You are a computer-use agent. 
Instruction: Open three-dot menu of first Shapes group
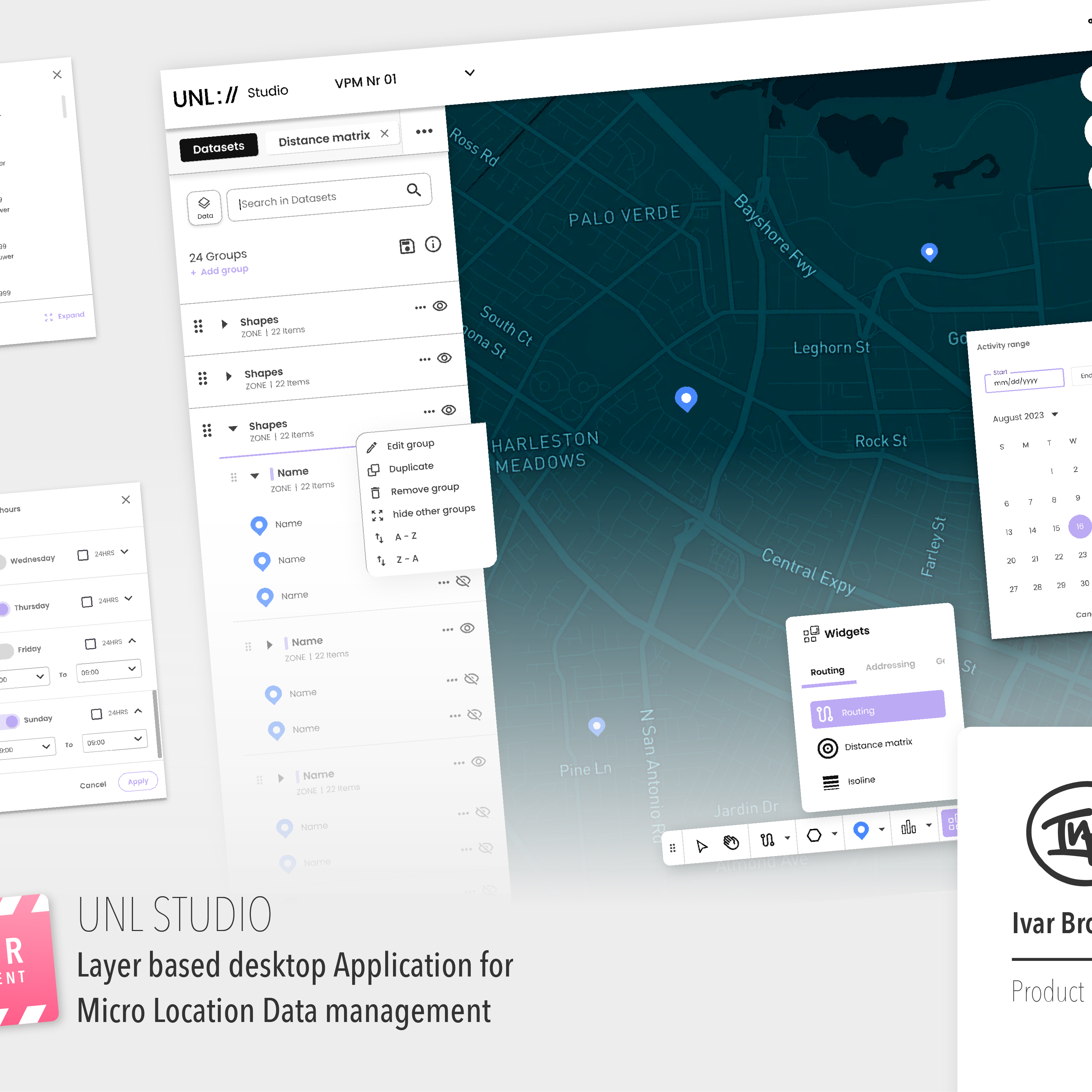click(420, 307)
